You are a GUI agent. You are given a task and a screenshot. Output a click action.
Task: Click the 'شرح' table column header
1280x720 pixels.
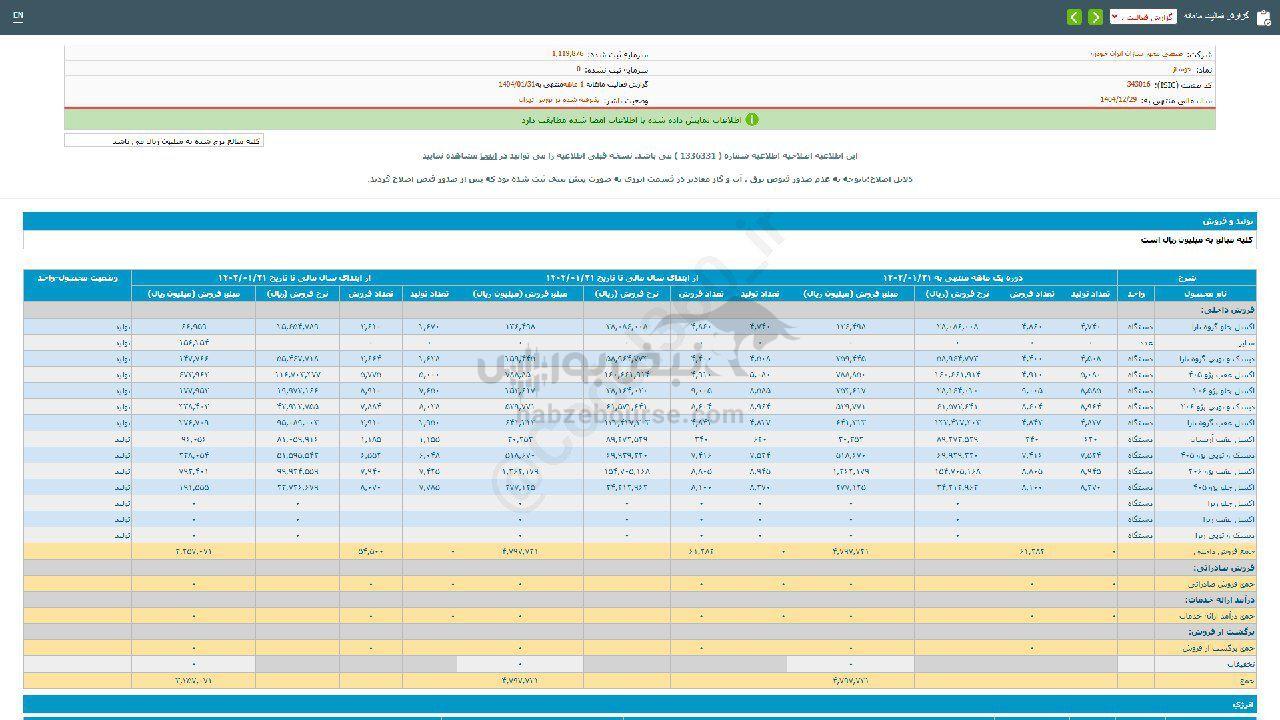1186,277
